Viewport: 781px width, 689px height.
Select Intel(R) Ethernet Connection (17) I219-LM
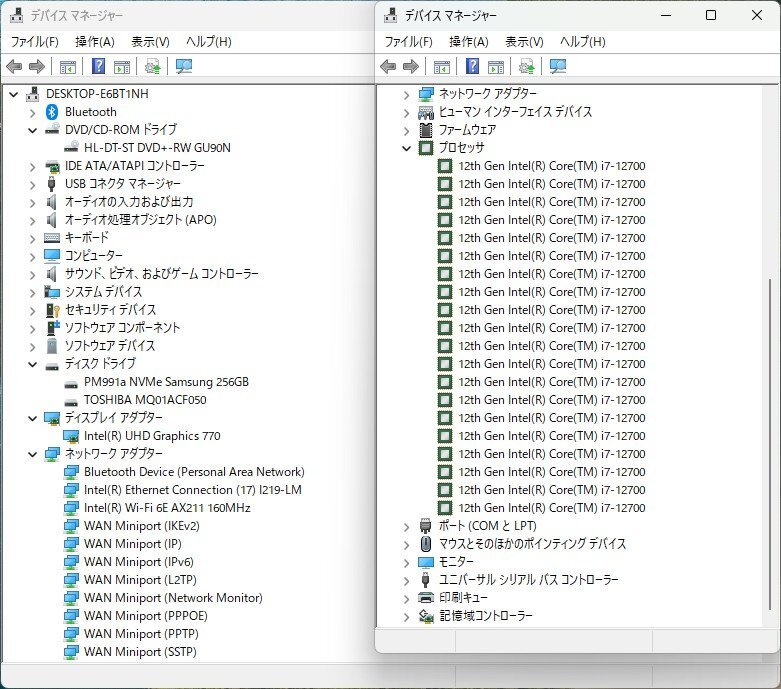coord(193,490)
